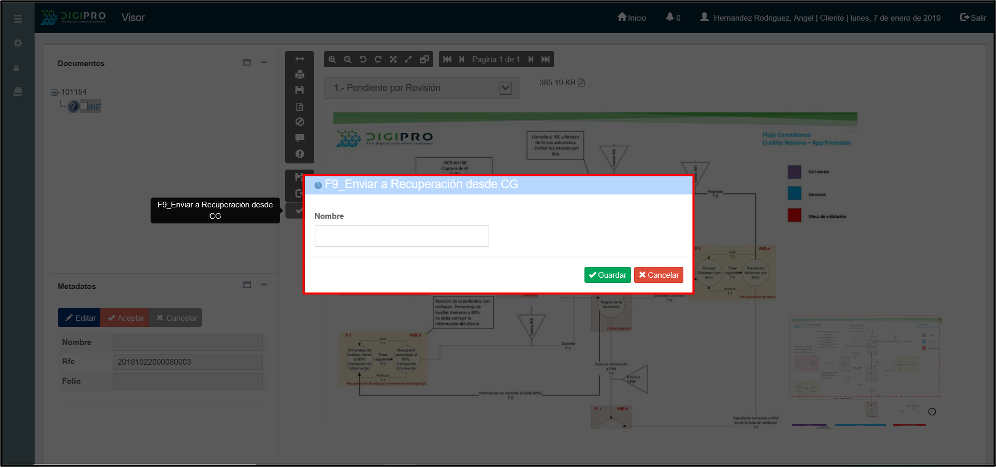Click the Editar button in Metadatos

coord(79,318)
